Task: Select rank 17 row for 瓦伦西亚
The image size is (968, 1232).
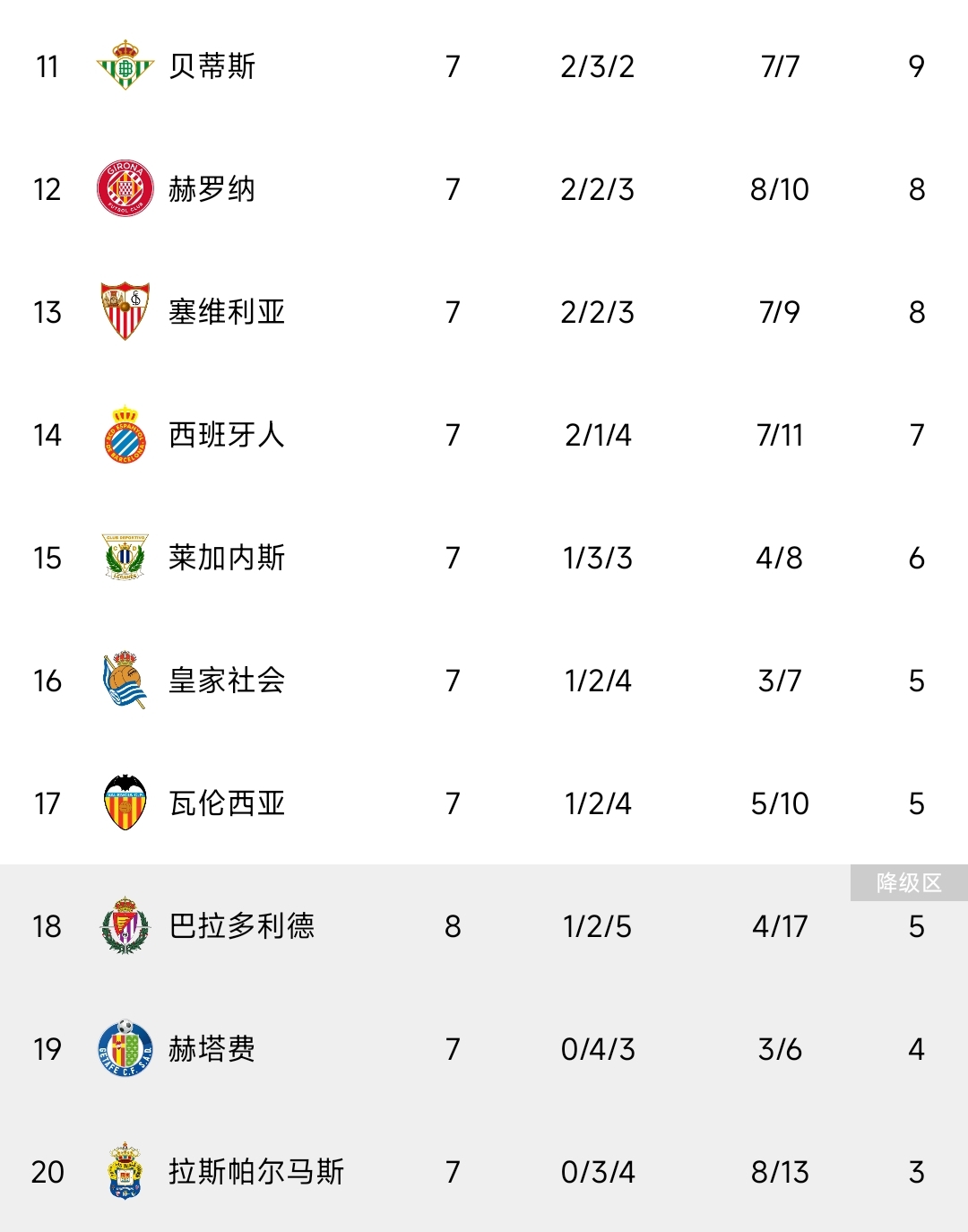Action: tap(484, 803)
